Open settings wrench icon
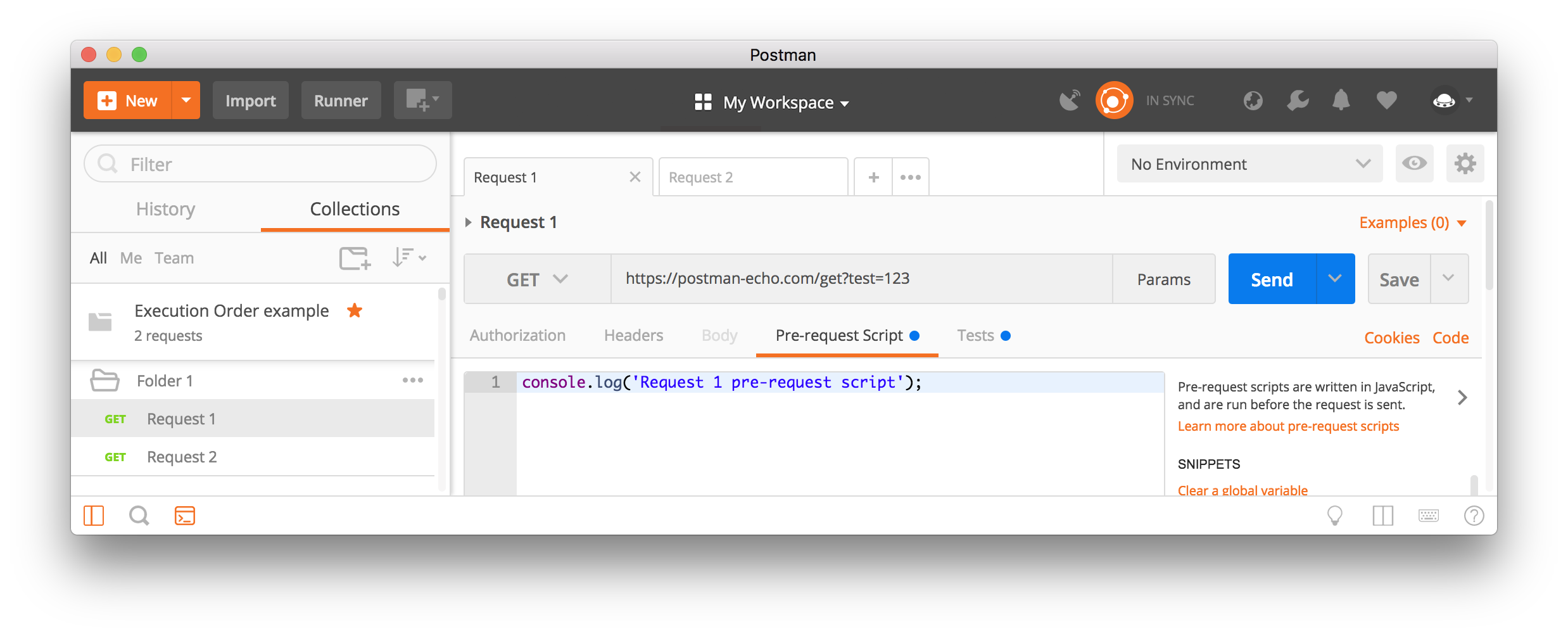 coord(1298,100)
